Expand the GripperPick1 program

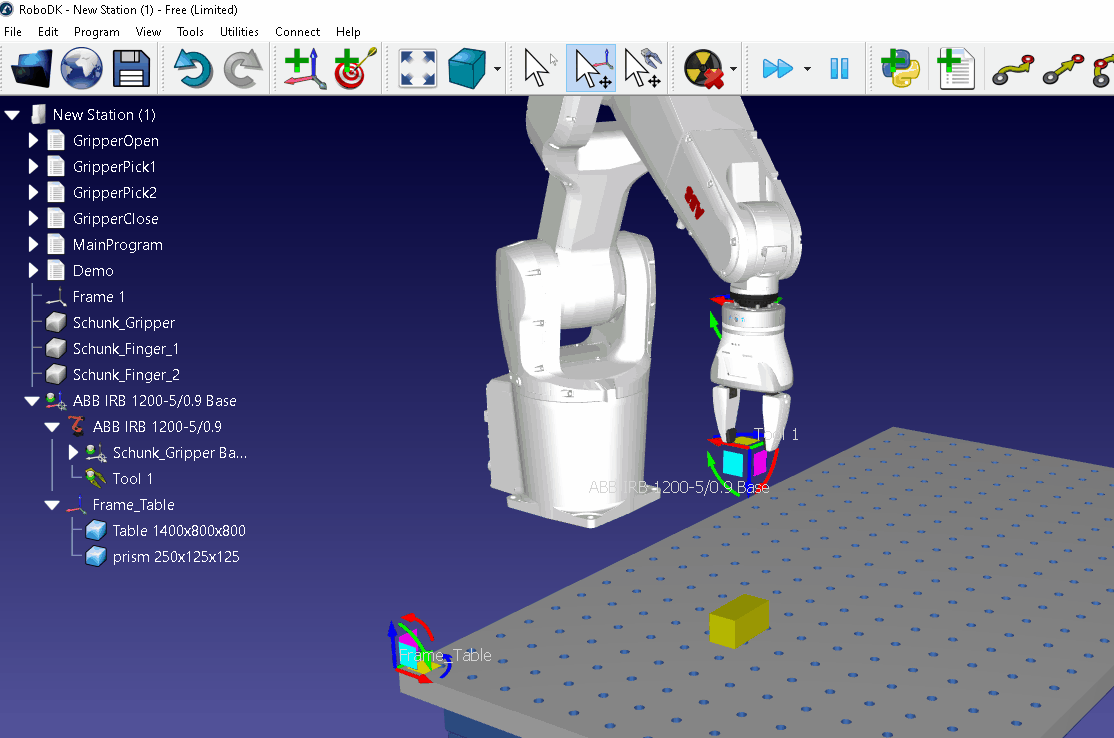(x=33, y=167)
